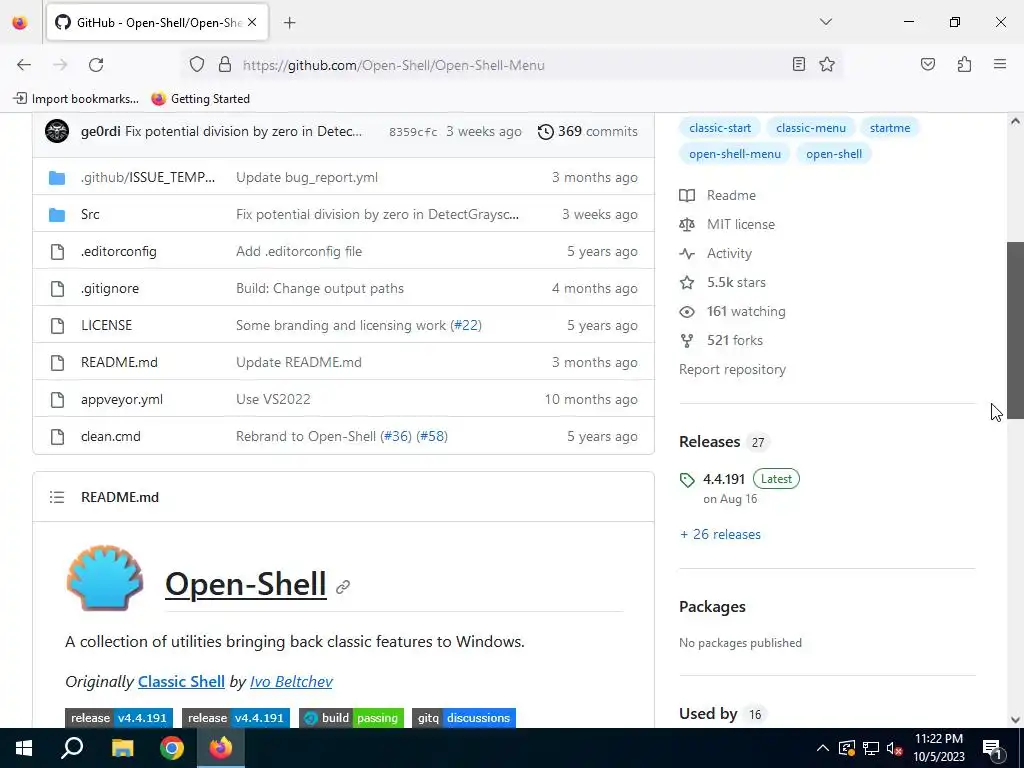Open the README outline list icon
The width and height of the screenshot is (1024, 768).
point(57,497)
